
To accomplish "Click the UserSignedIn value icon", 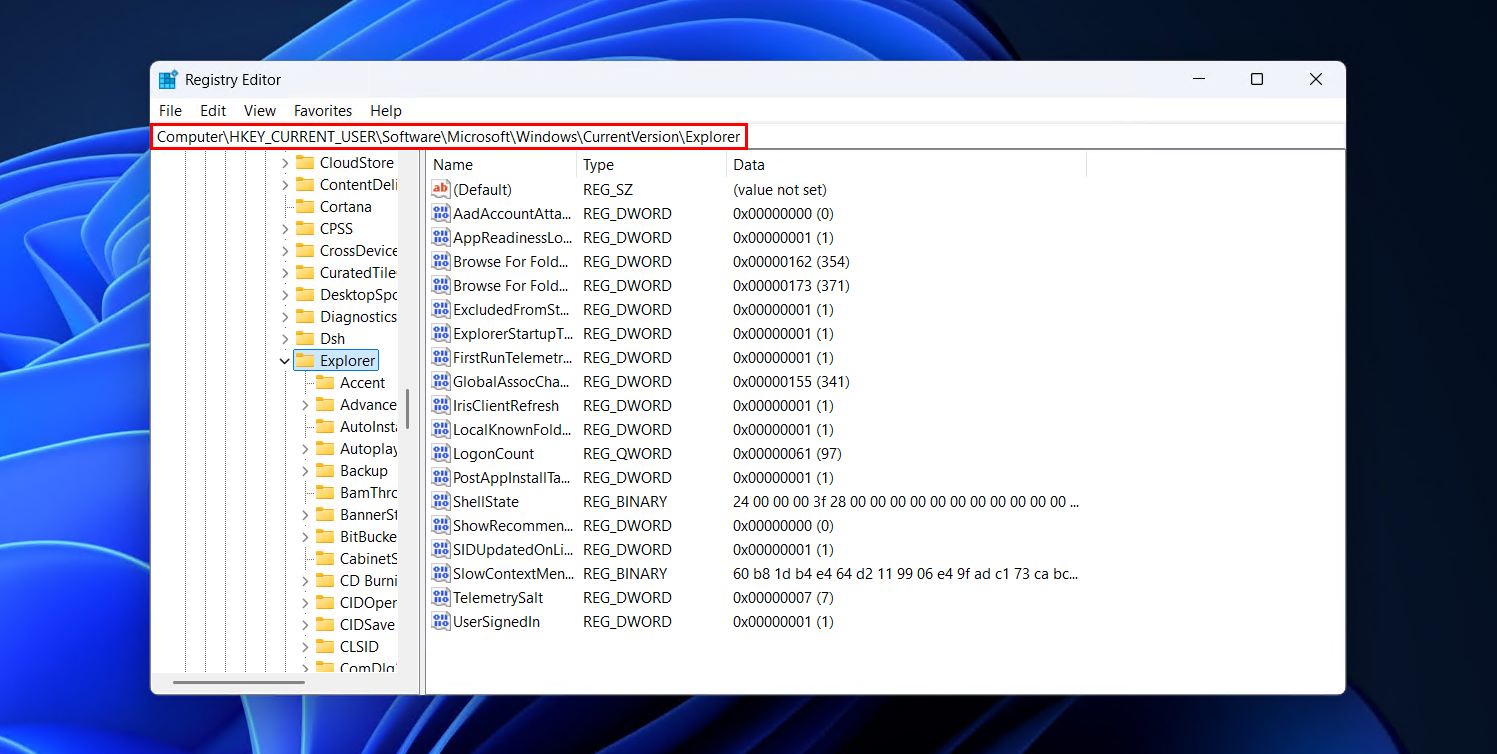I will (441, 621).
